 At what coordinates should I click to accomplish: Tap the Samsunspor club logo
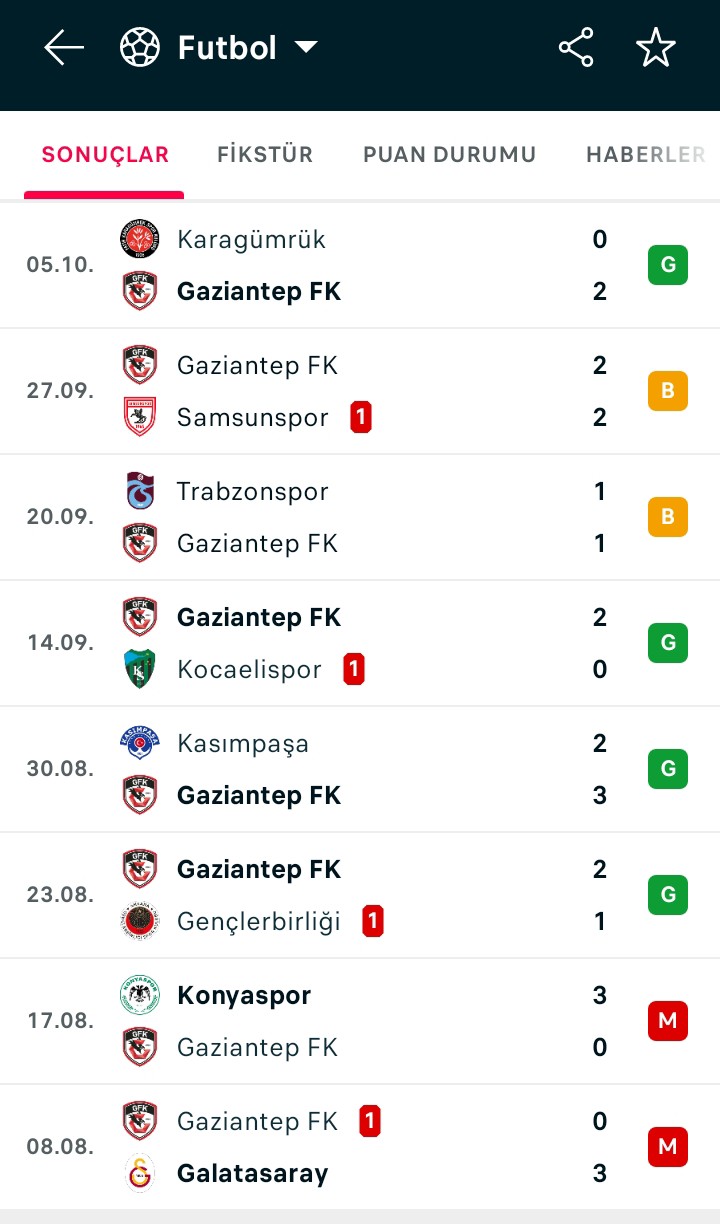pos(140,417)
